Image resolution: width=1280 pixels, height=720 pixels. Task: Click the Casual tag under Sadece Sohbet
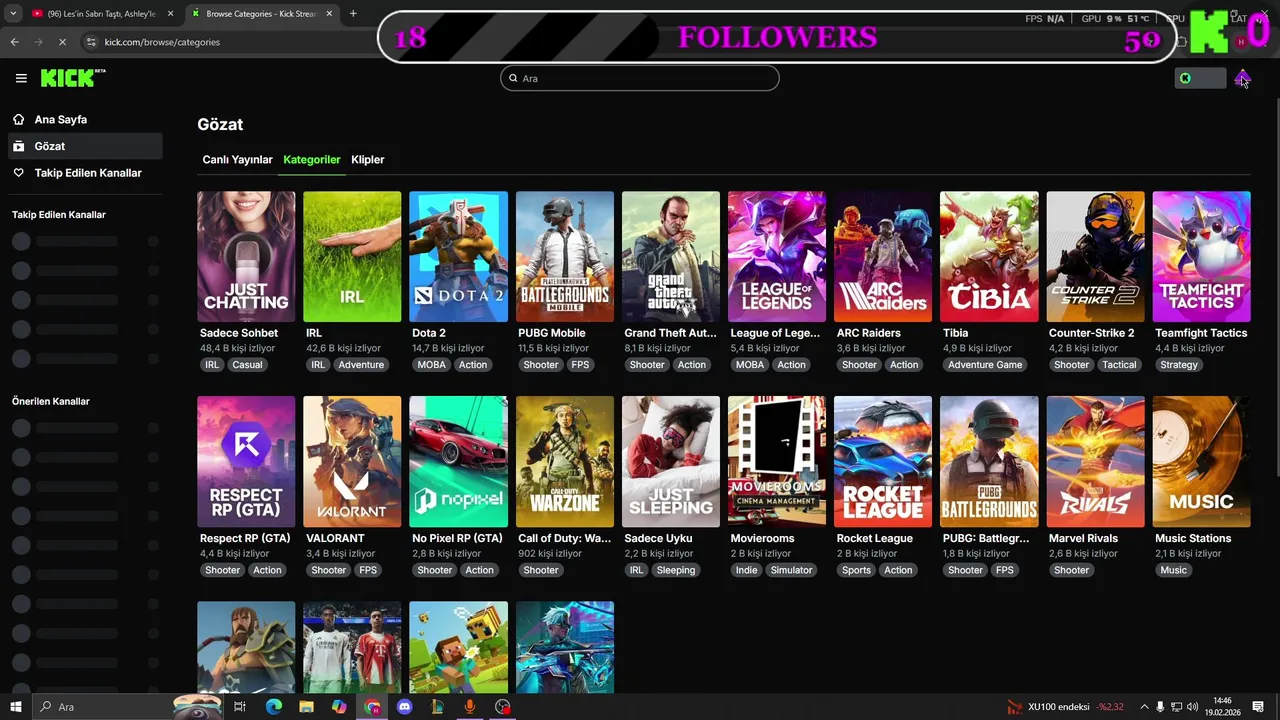[247, 365]
